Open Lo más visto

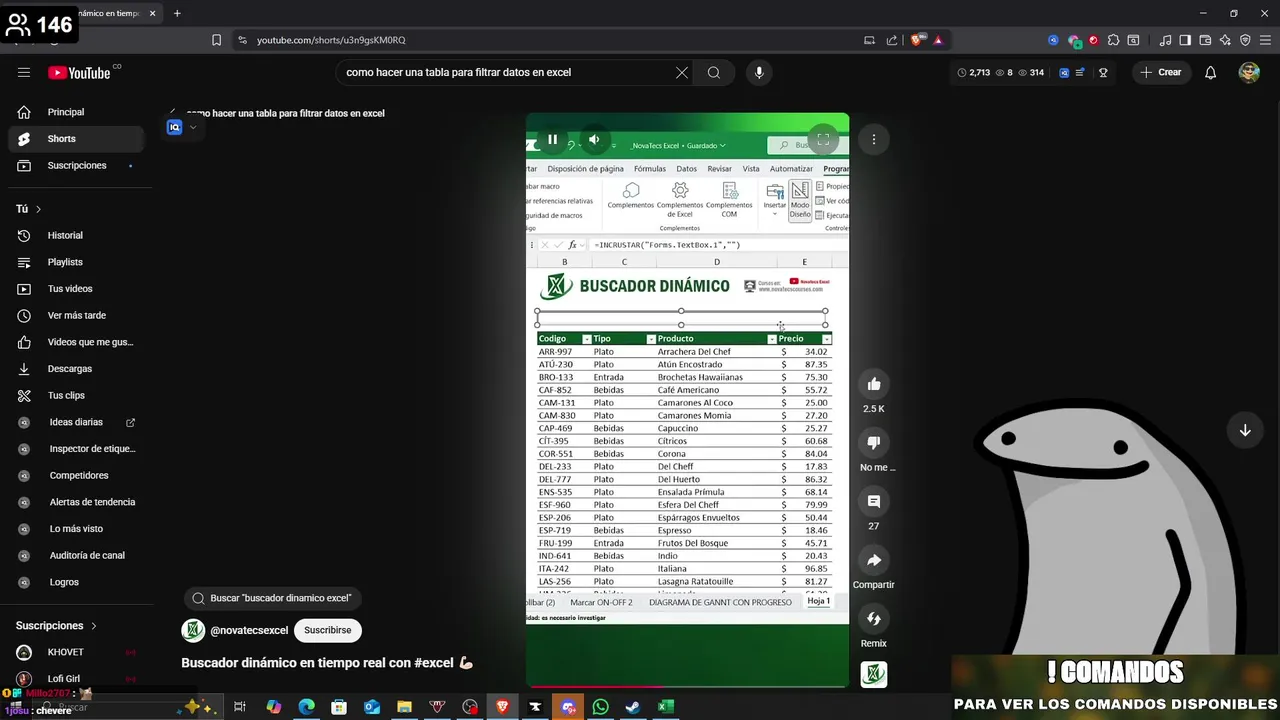[x=77, y=529]
